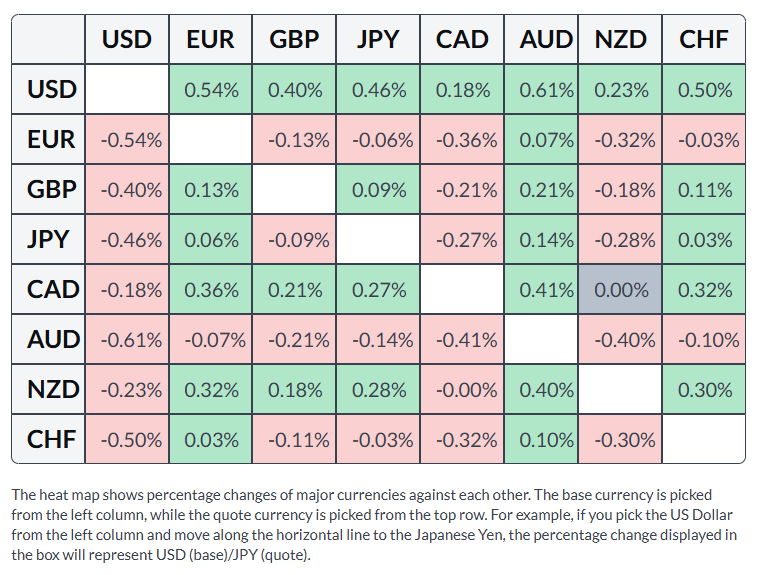Click the CHF/USD cell showing -0.50%
Screen dimensions: 757x575
pos(127,439)
